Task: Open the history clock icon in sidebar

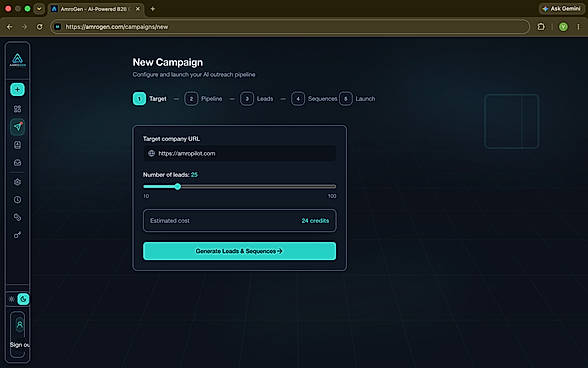Action: point(17,200)
